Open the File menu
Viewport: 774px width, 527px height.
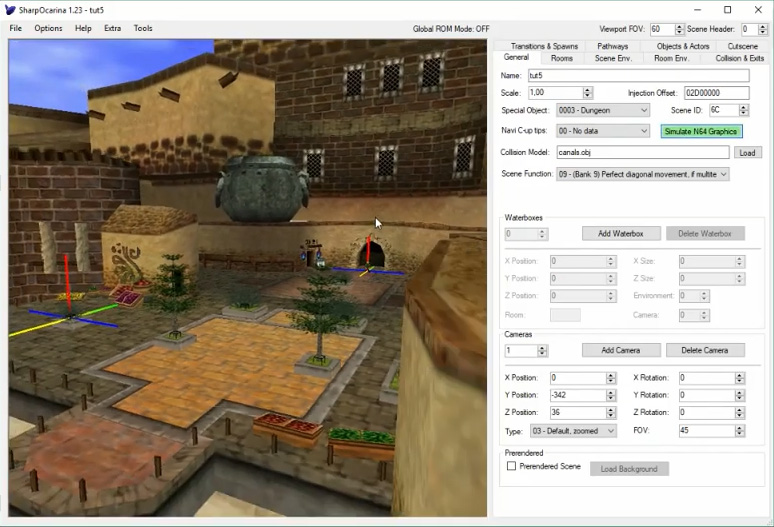pyautogui.click(x=16, y=28)
